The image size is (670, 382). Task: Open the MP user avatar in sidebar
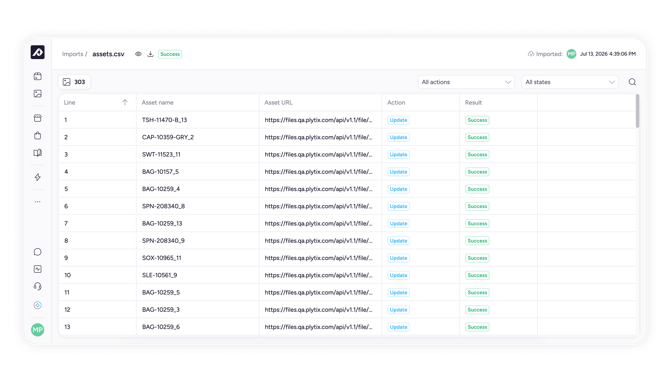tap(38, 329)
